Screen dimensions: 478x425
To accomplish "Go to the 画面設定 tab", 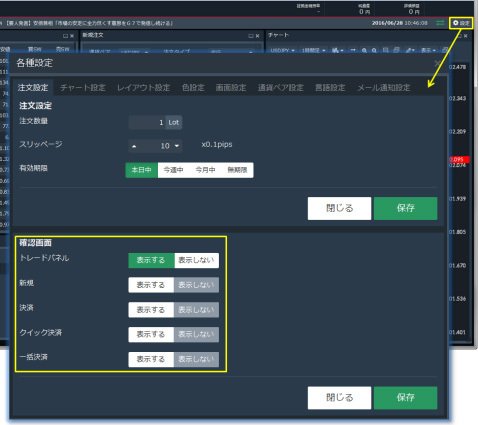I will pyautogui.click(x=231, y=88).
